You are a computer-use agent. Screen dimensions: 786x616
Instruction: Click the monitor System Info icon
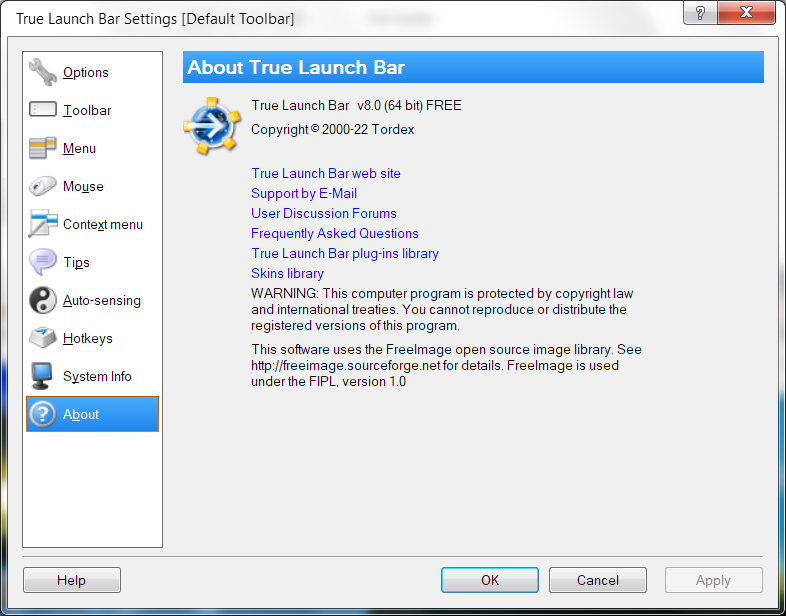pos(41,376)
